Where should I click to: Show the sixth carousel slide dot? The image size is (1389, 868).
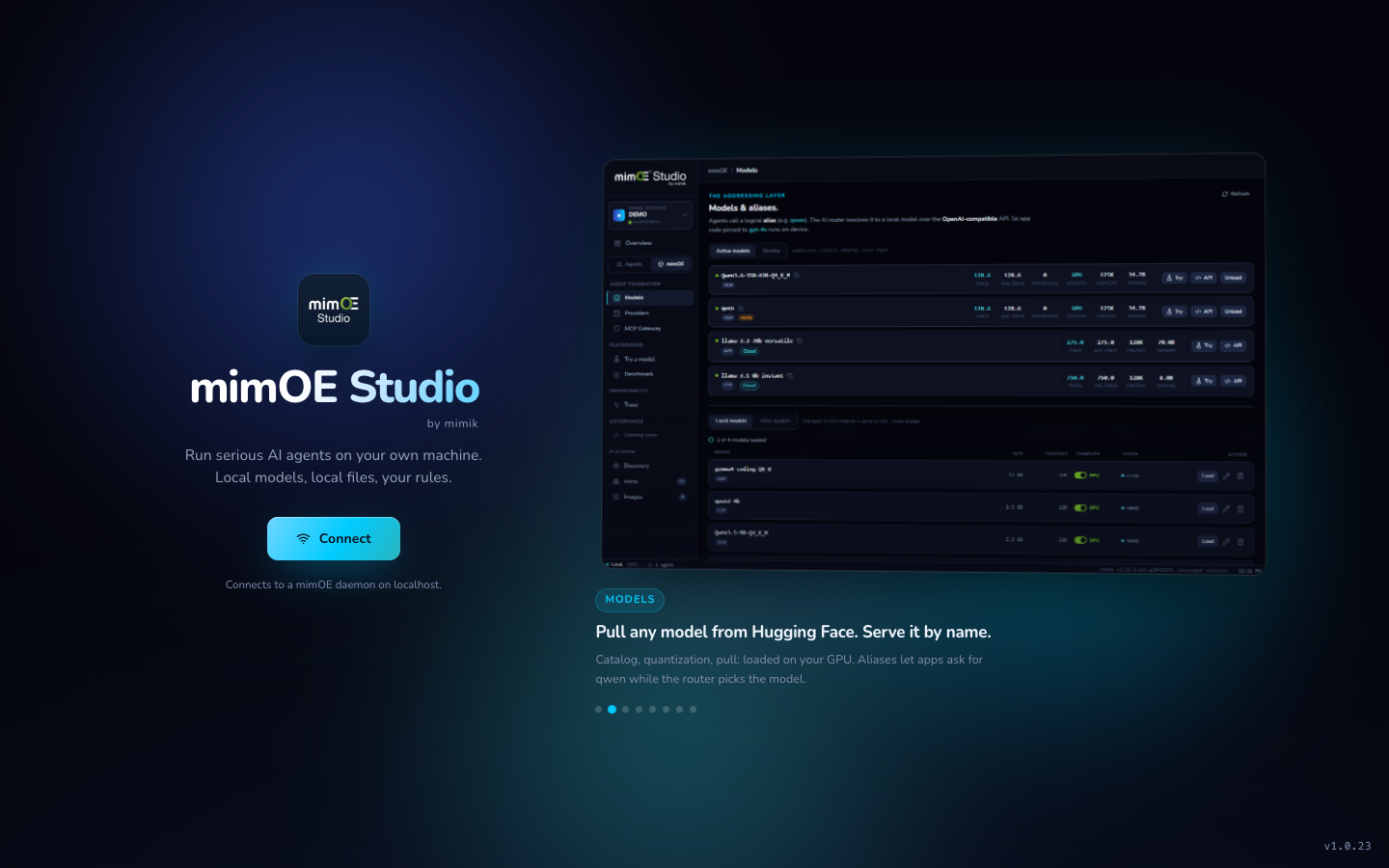[667, 710]
